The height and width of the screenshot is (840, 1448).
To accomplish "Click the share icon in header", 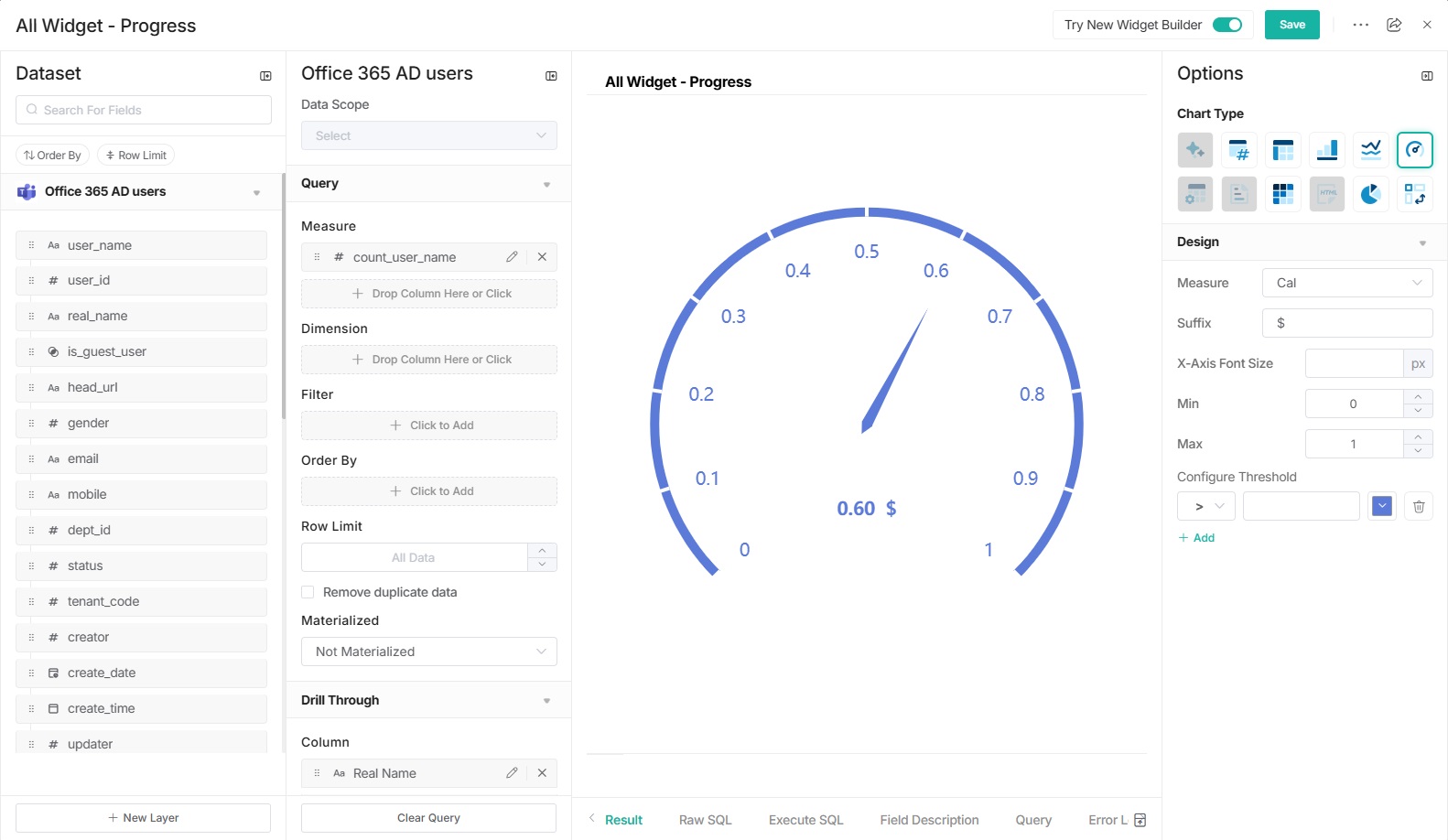I will (x=1394, y=25).
